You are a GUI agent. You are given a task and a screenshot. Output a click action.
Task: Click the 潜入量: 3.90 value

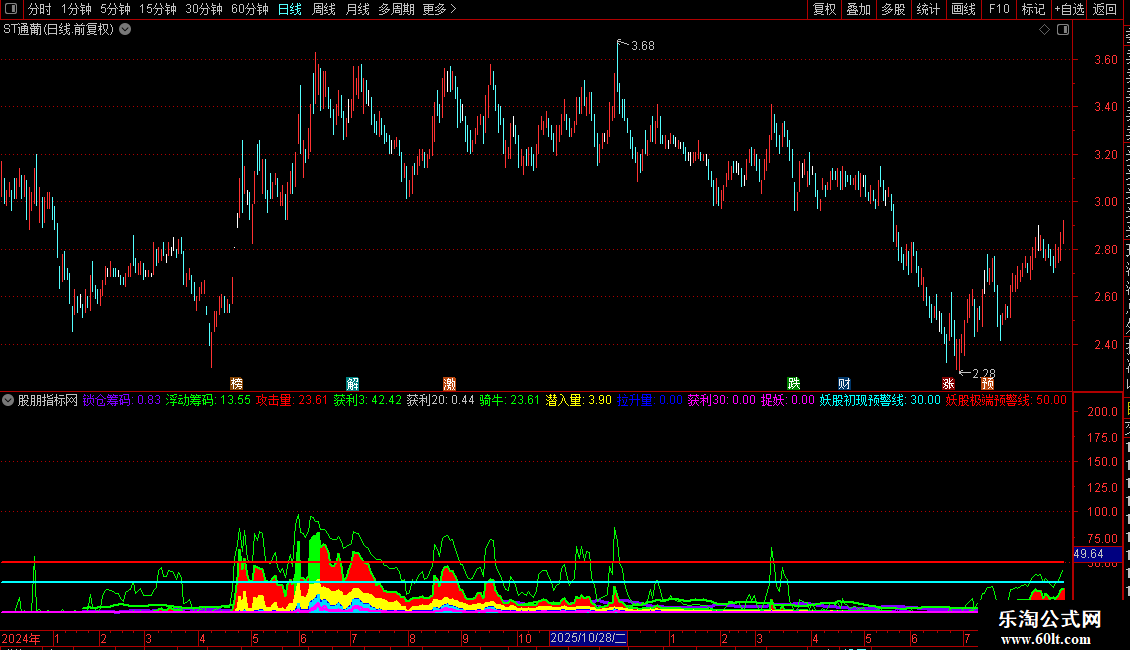point(579,400)
